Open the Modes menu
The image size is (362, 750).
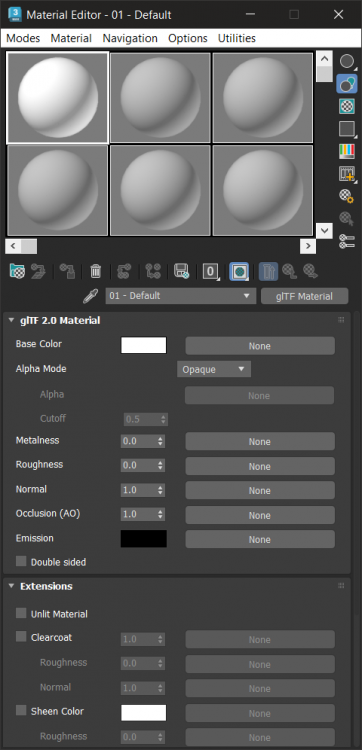pyautogui.click(x=23, y=38)
